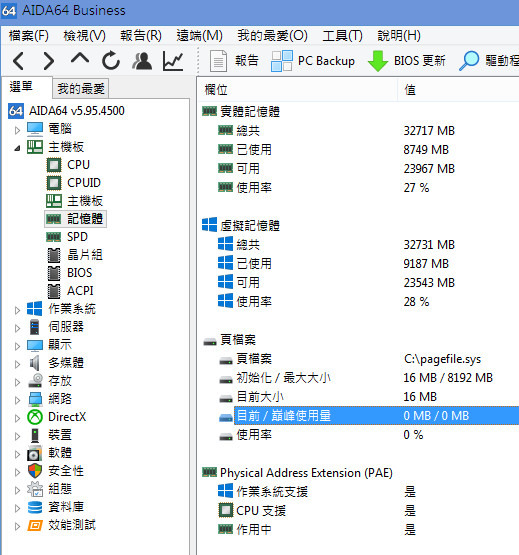The width and height of the screenshot is (519, 555).
Task: Click the database icon beside 資料庫
Action: pyautogui.click(x=35, y=507)
